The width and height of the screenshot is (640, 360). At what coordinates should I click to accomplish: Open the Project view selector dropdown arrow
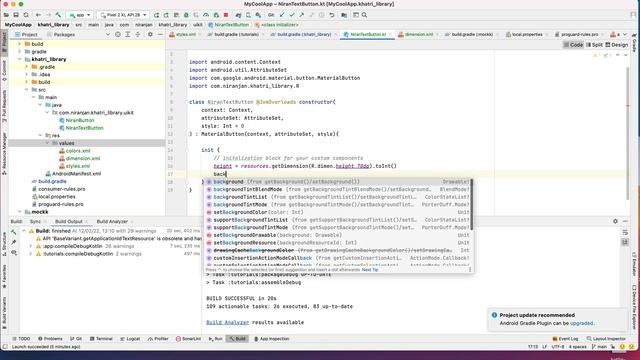tap(108, 35)
